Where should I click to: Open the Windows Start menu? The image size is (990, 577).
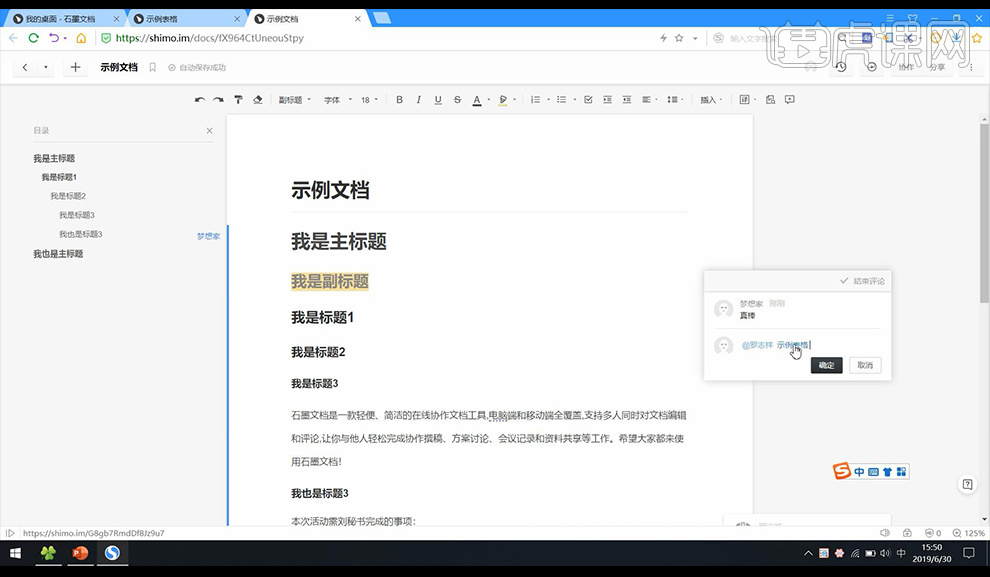click(x=16, y=554)
